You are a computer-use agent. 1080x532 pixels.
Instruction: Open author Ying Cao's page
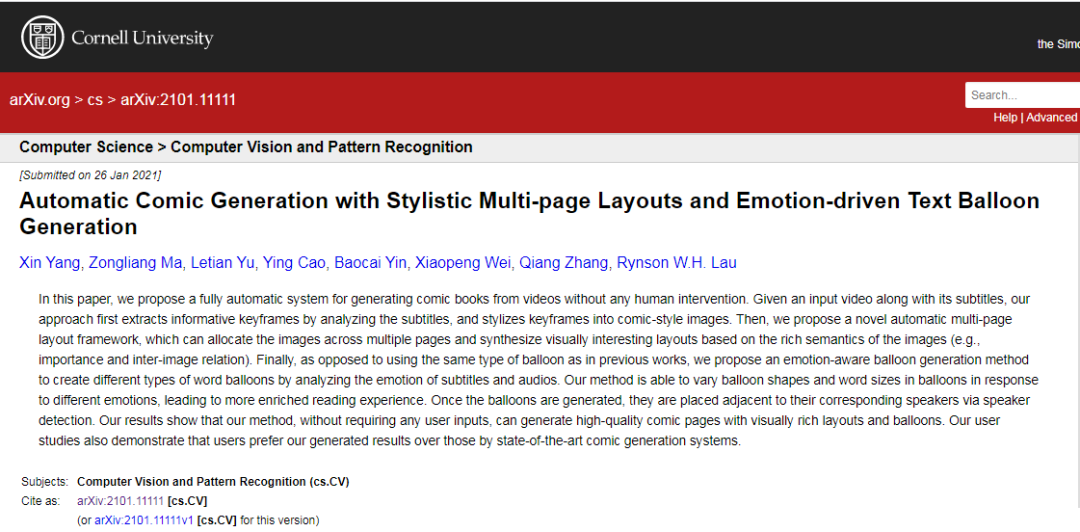click(x=295, y=263)
